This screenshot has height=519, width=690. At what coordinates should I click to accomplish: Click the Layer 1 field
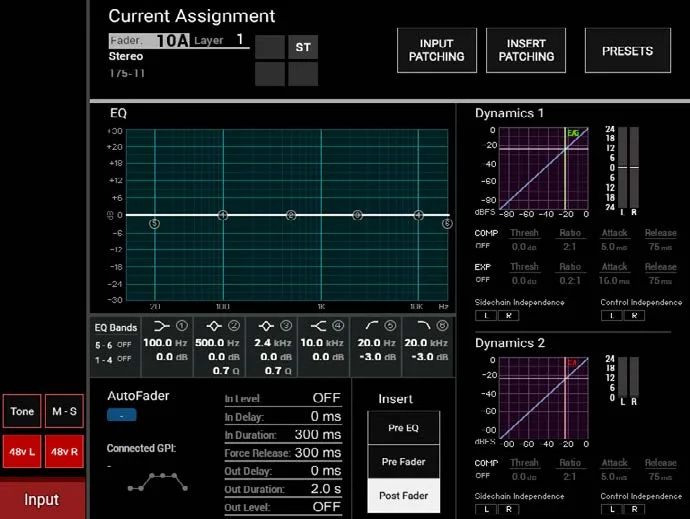coord(219,40)
